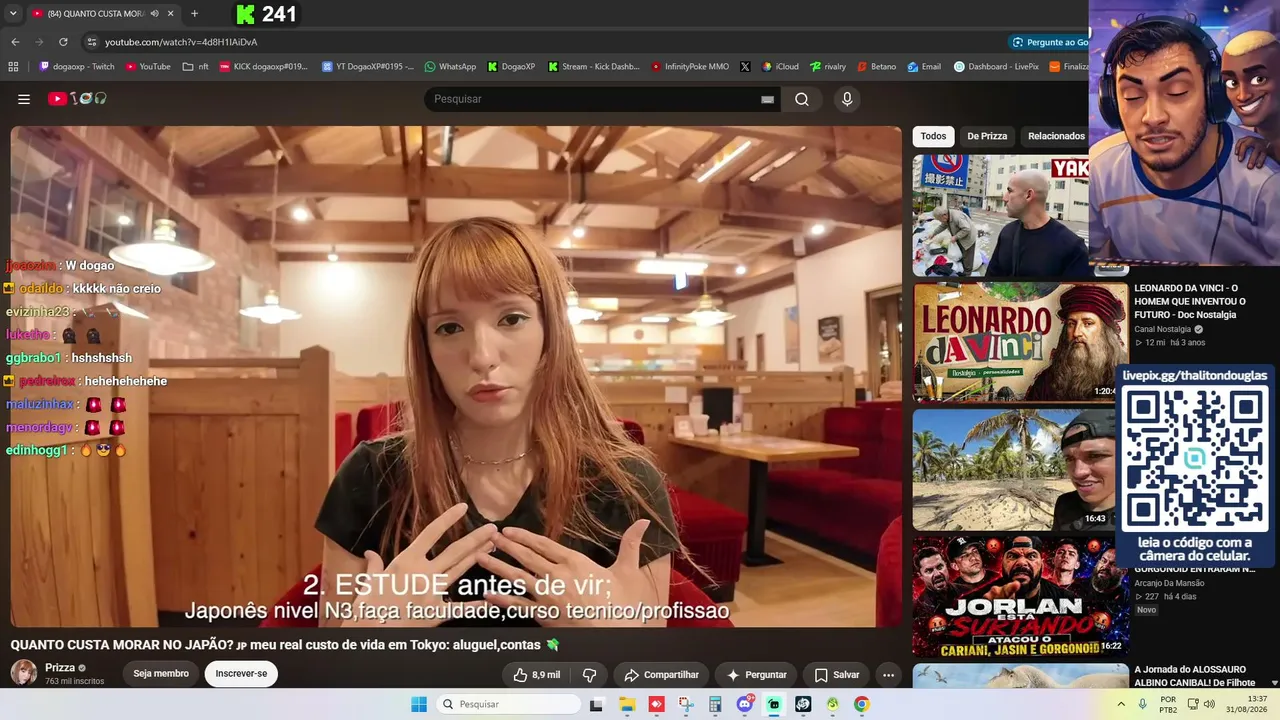Open the Calculator taskbar icon

715,704
